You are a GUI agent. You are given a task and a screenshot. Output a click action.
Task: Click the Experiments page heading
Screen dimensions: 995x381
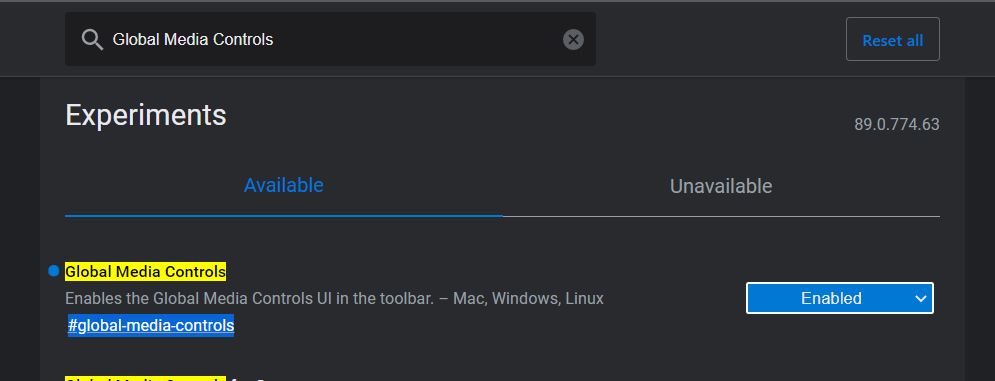[x=146, y=116]
